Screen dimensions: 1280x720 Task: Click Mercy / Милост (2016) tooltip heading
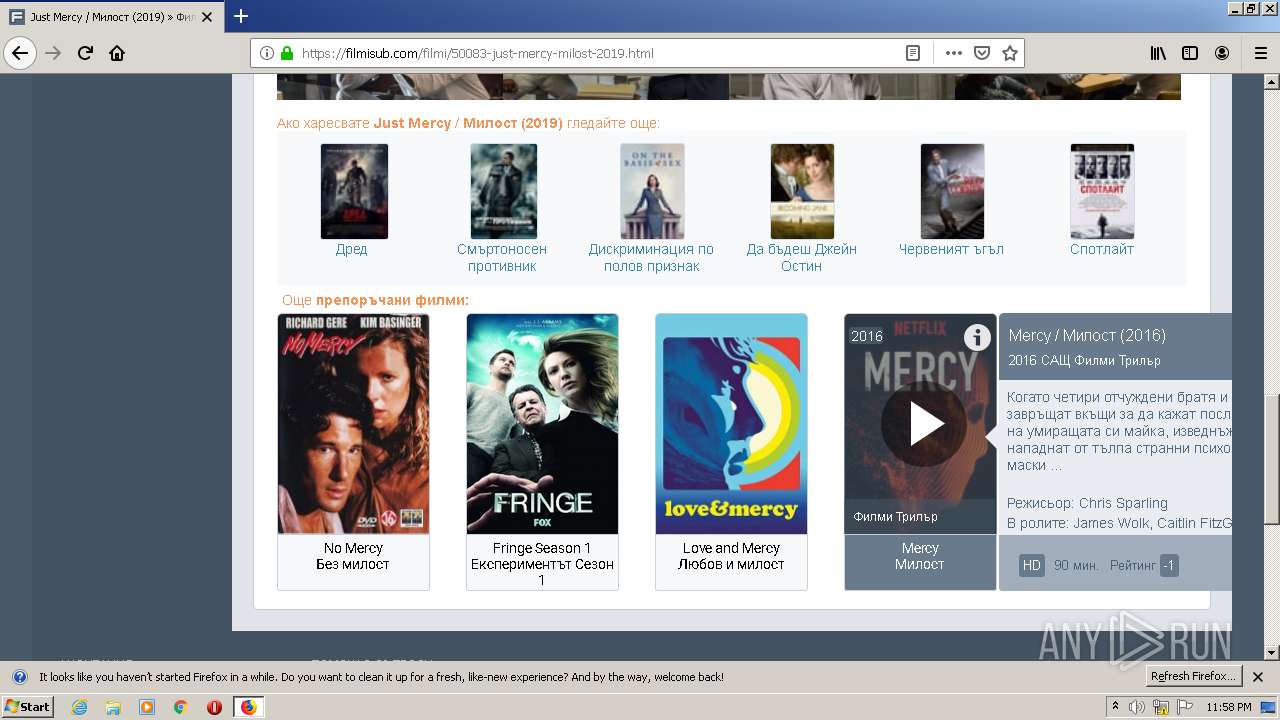1087,335
